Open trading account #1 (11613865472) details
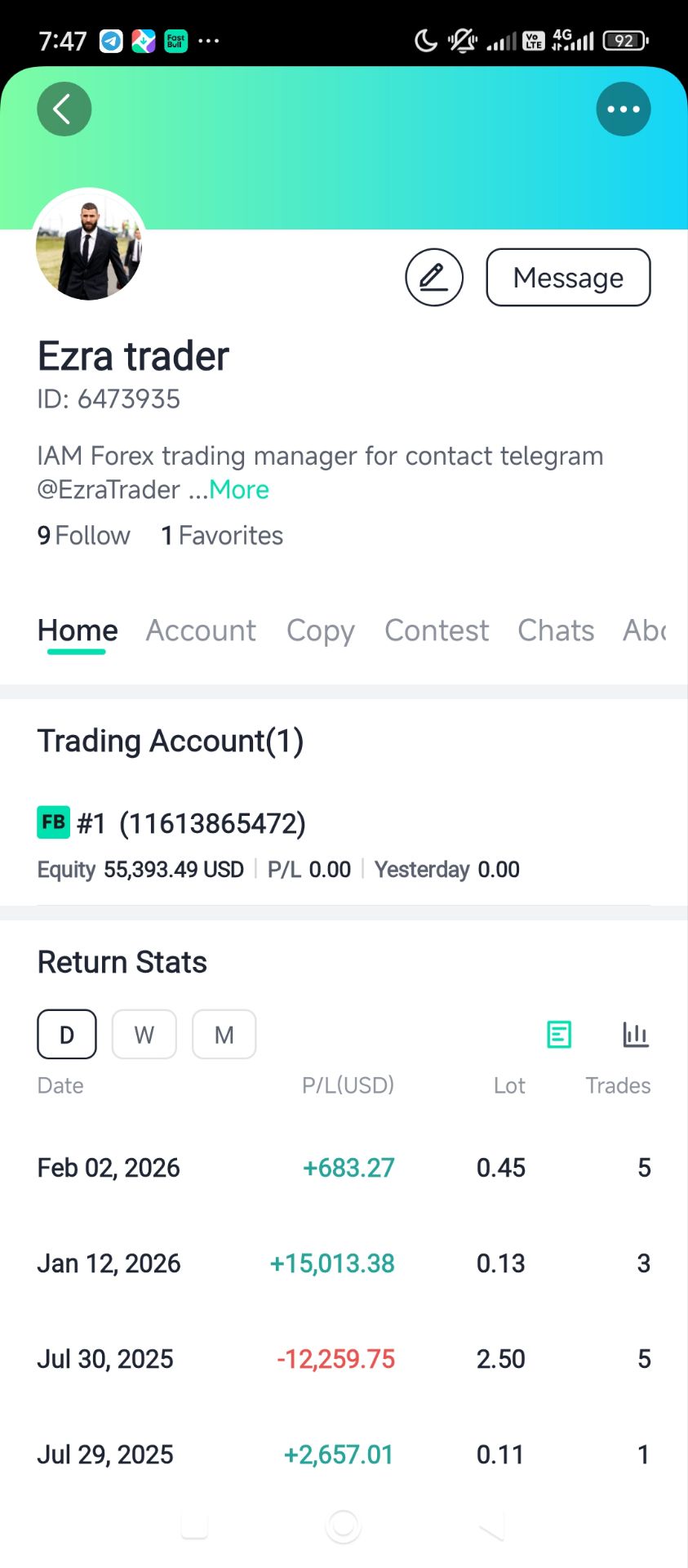The width and height of the screenshot is (688, 1568). click(212, 824)
